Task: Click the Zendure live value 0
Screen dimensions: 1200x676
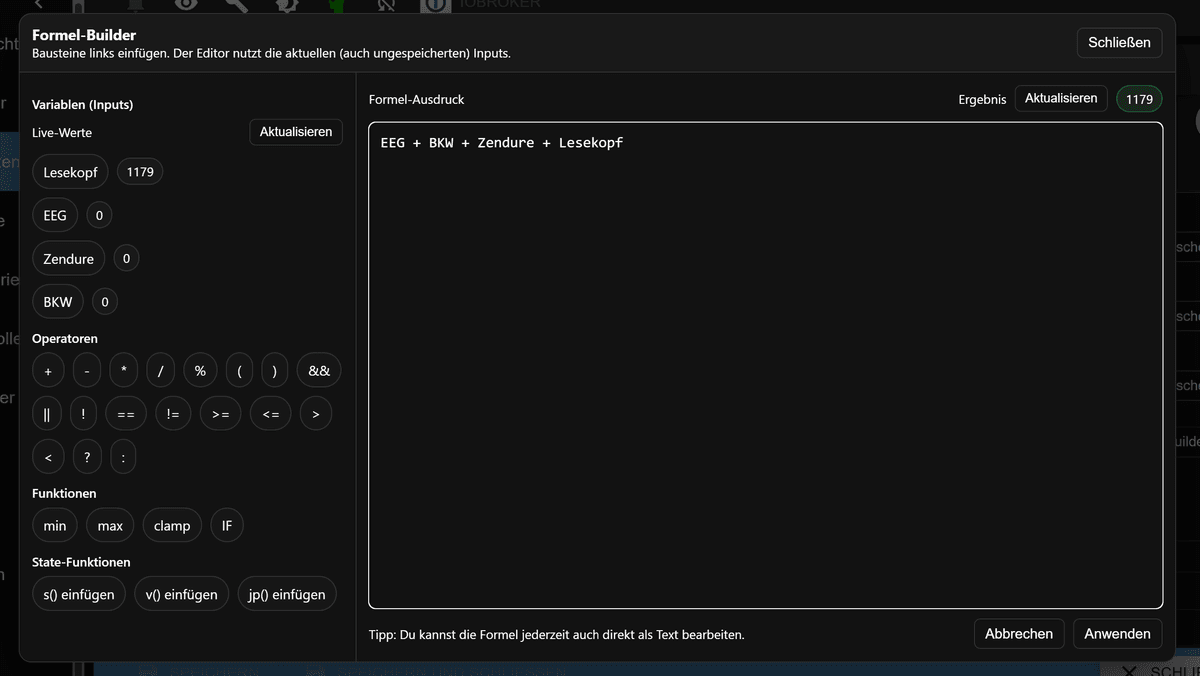Action: [x=126, y=258]
